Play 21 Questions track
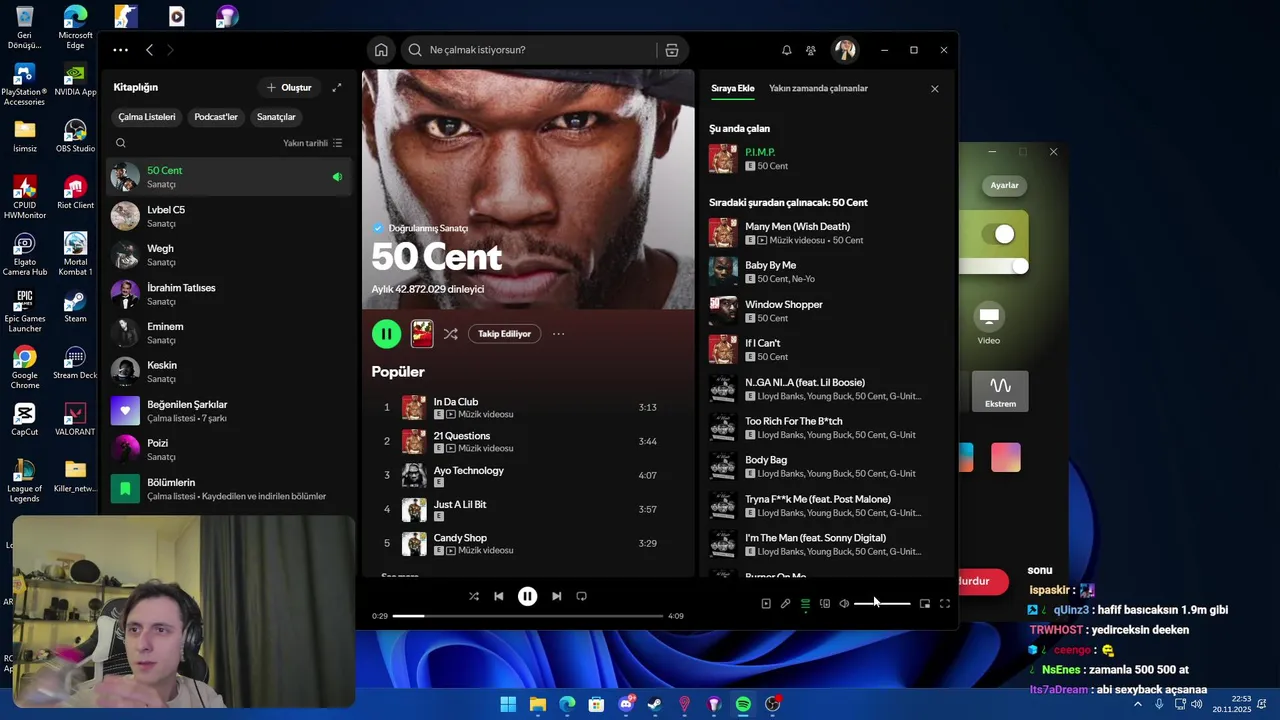1280x720 pixels. [527, 442]
